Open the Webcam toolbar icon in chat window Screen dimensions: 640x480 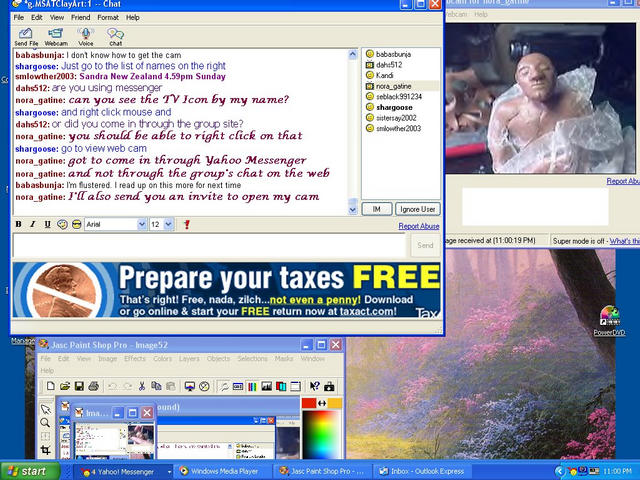point(56,37)
